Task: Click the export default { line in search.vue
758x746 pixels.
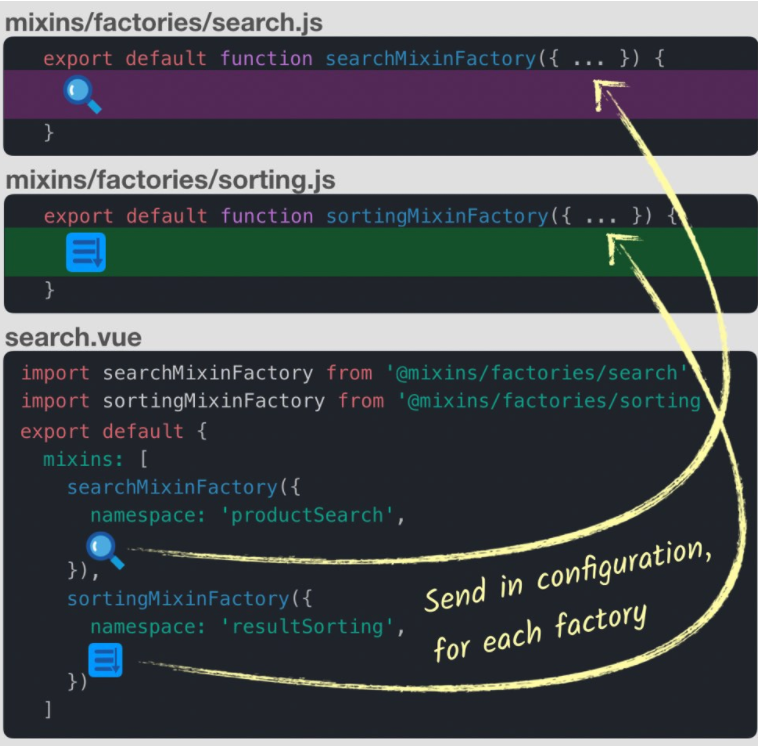Action: 114,431
